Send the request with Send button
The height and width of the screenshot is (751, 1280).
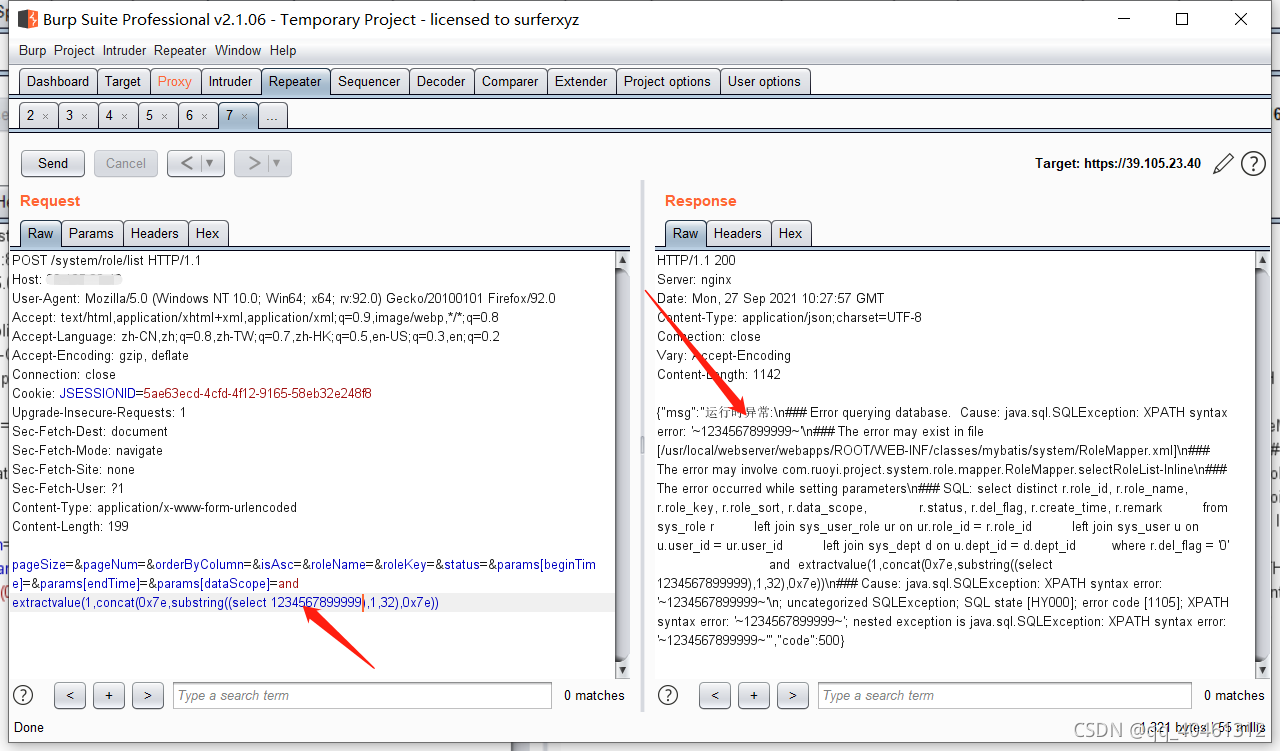click(53, 163)
